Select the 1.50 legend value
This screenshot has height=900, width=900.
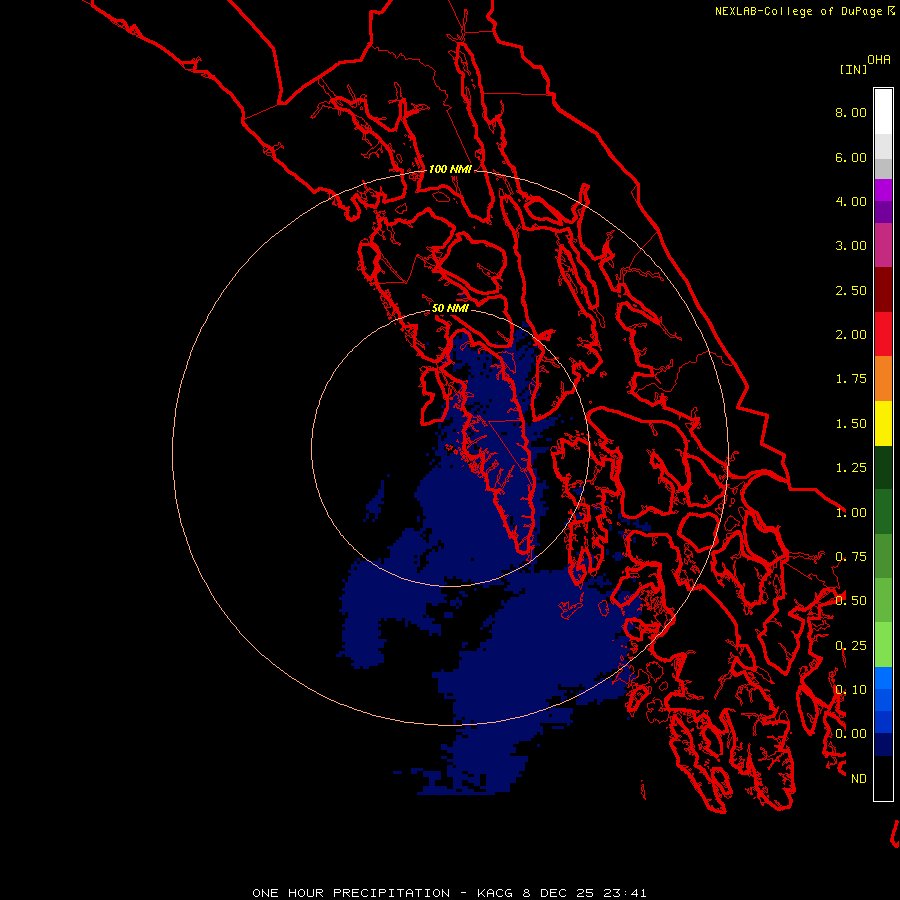pos(851,424)
